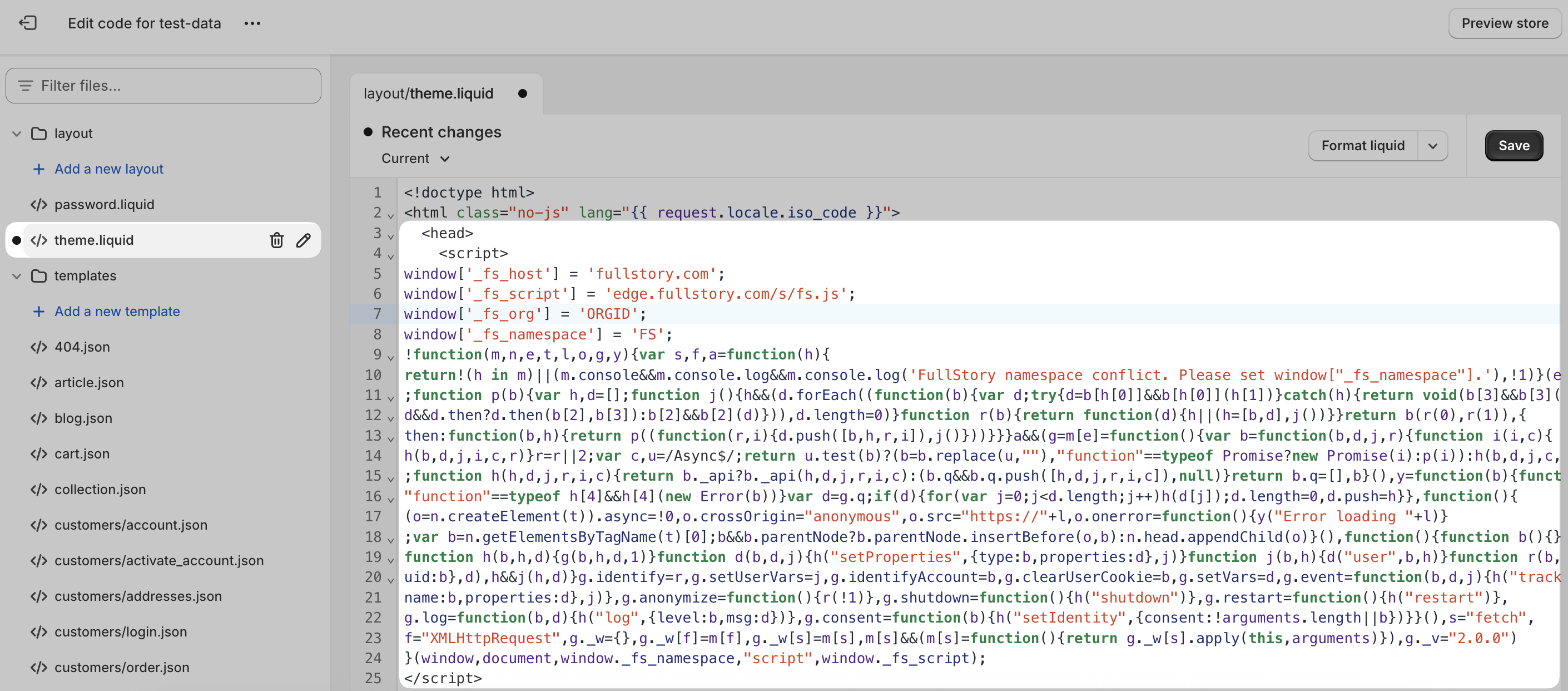
Task: Open article.json template file
Action: point(89,382)
